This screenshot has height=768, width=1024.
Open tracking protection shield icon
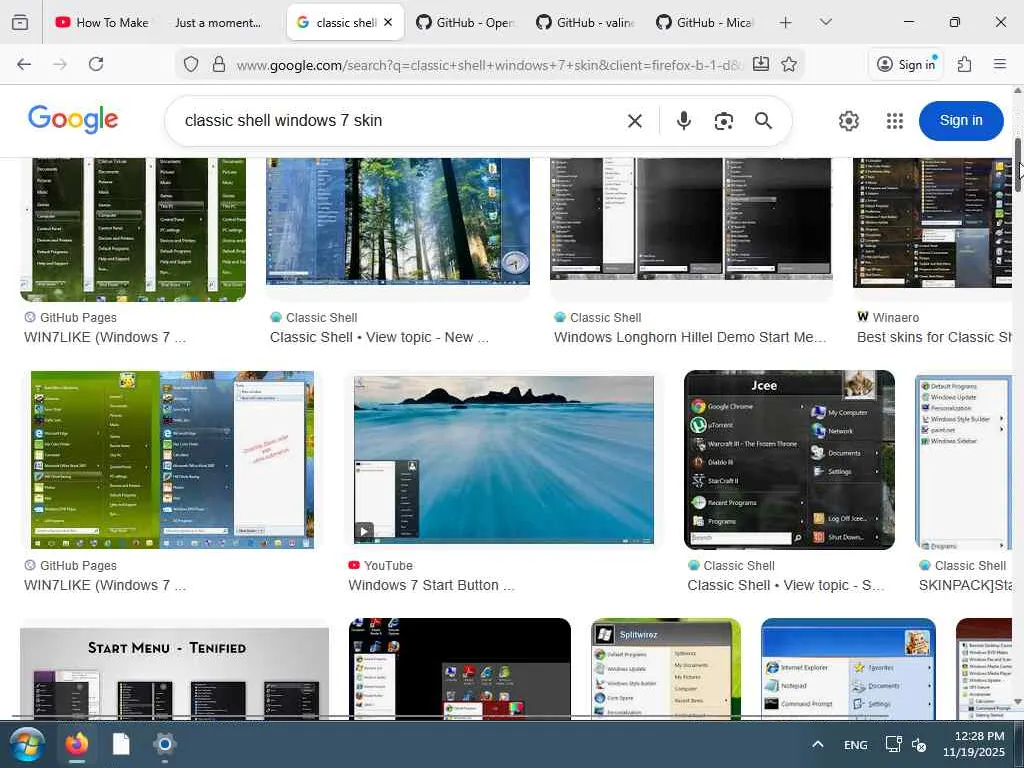191,64
